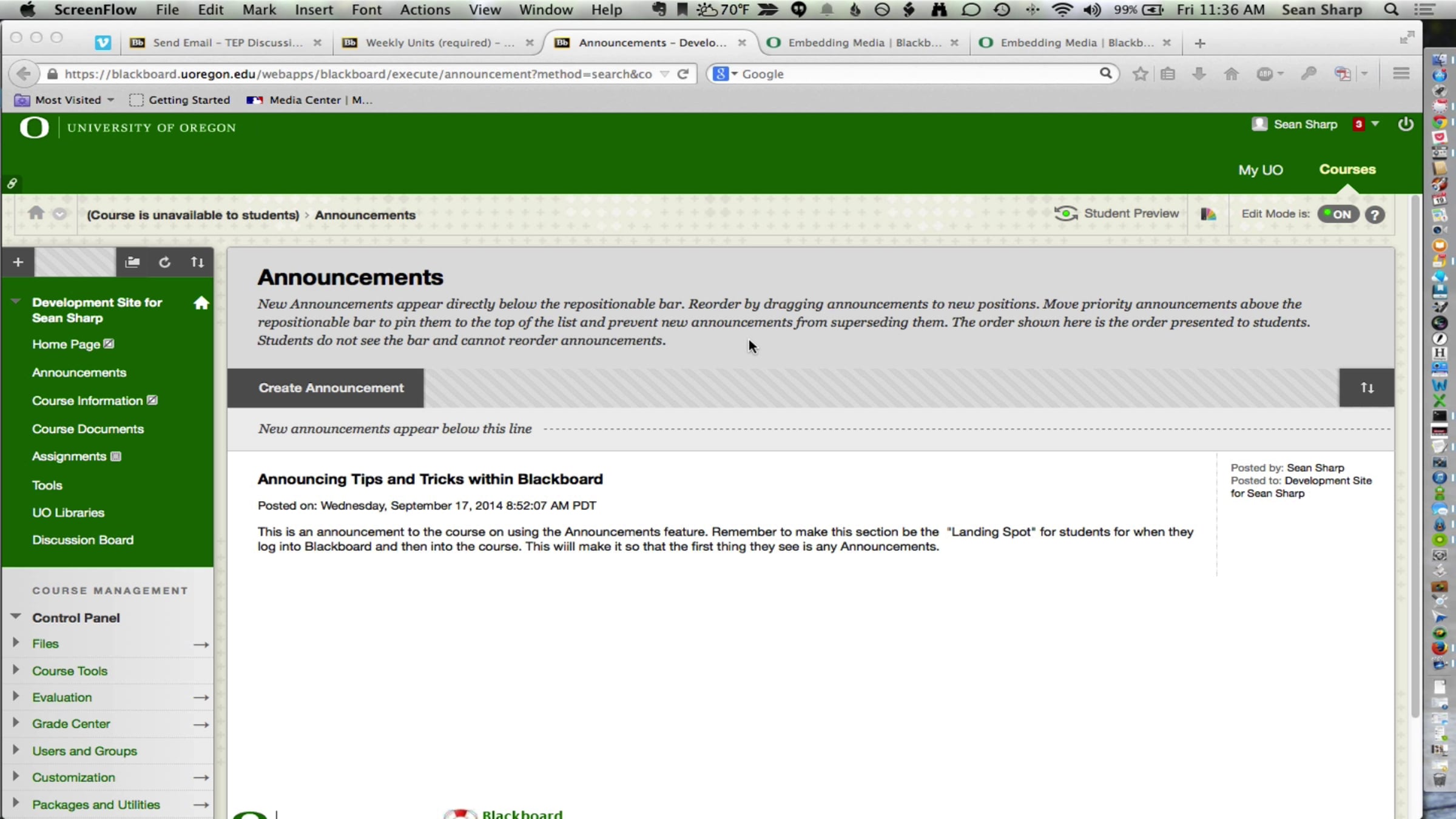Click the search magnifier in Google box
This screenshot has width=1456, height=819.
tap(1105, 73)
